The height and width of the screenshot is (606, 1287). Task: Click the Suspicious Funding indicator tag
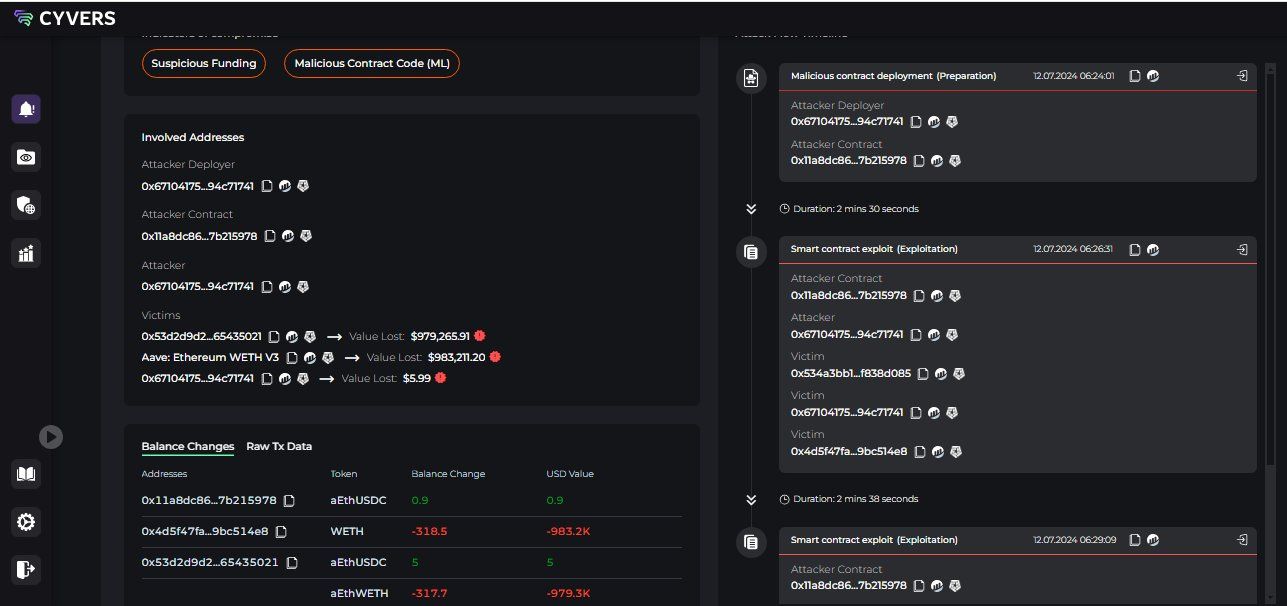pos(204,63)
